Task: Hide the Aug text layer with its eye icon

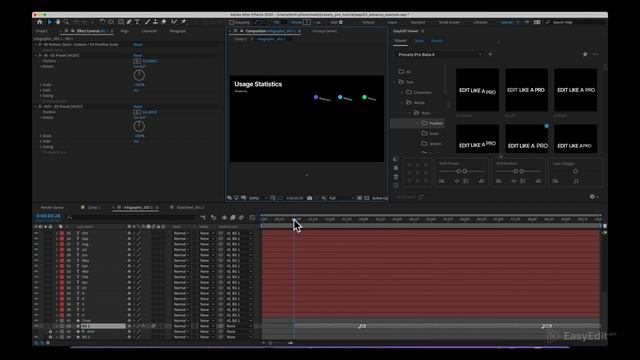Action: pyautogui.click(x=36, y=244)
